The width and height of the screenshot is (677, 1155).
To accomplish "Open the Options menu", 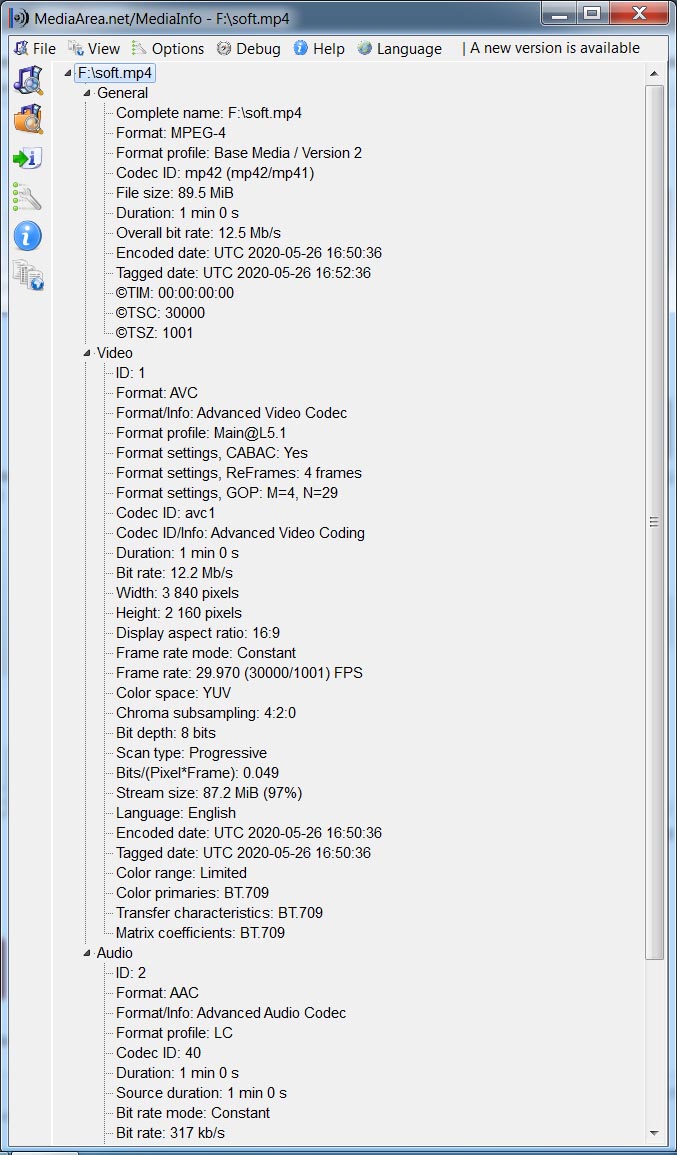I will point(167,49).
